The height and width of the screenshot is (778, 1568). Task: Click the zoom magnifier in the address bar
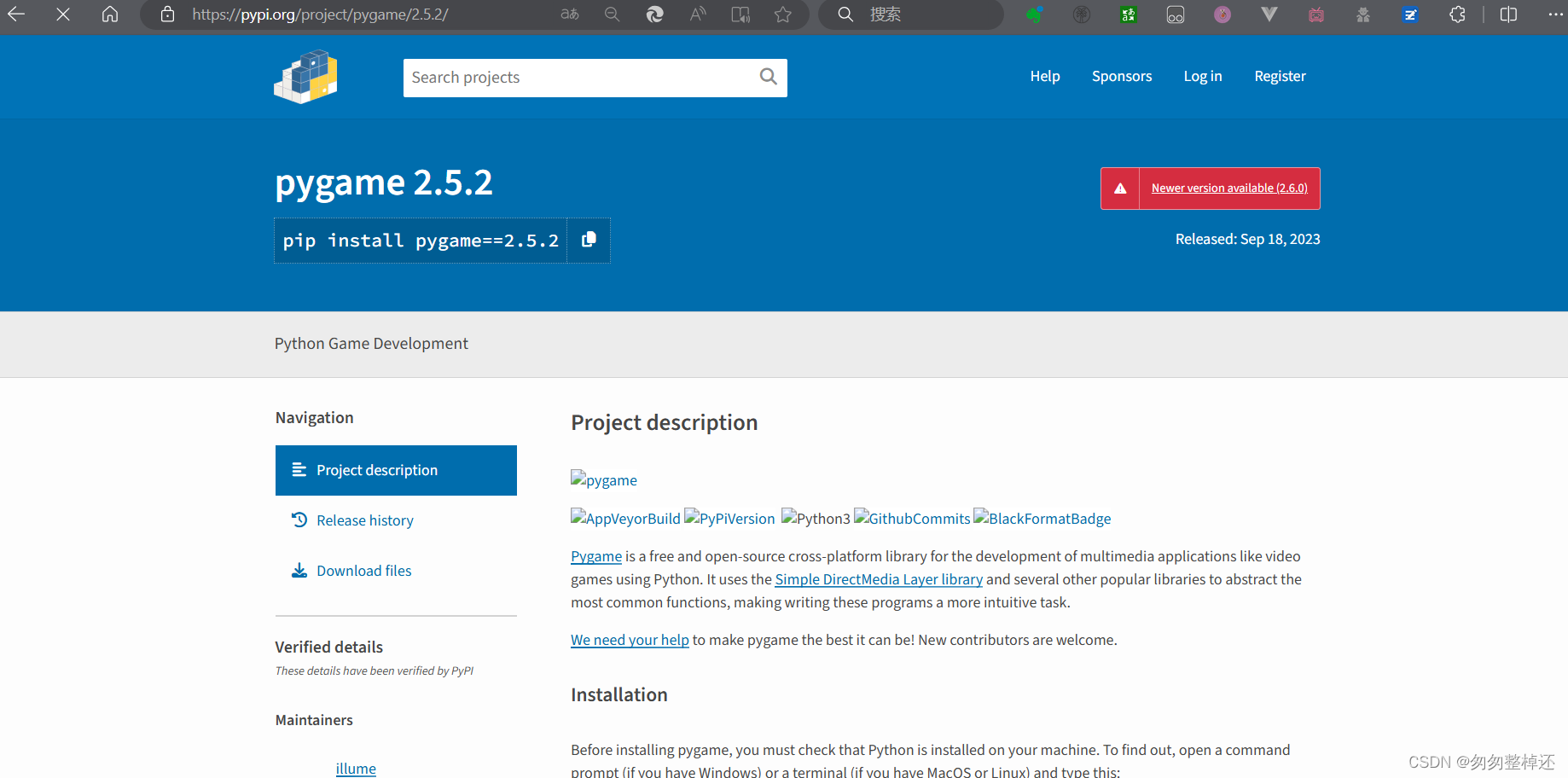coord(613,15)
